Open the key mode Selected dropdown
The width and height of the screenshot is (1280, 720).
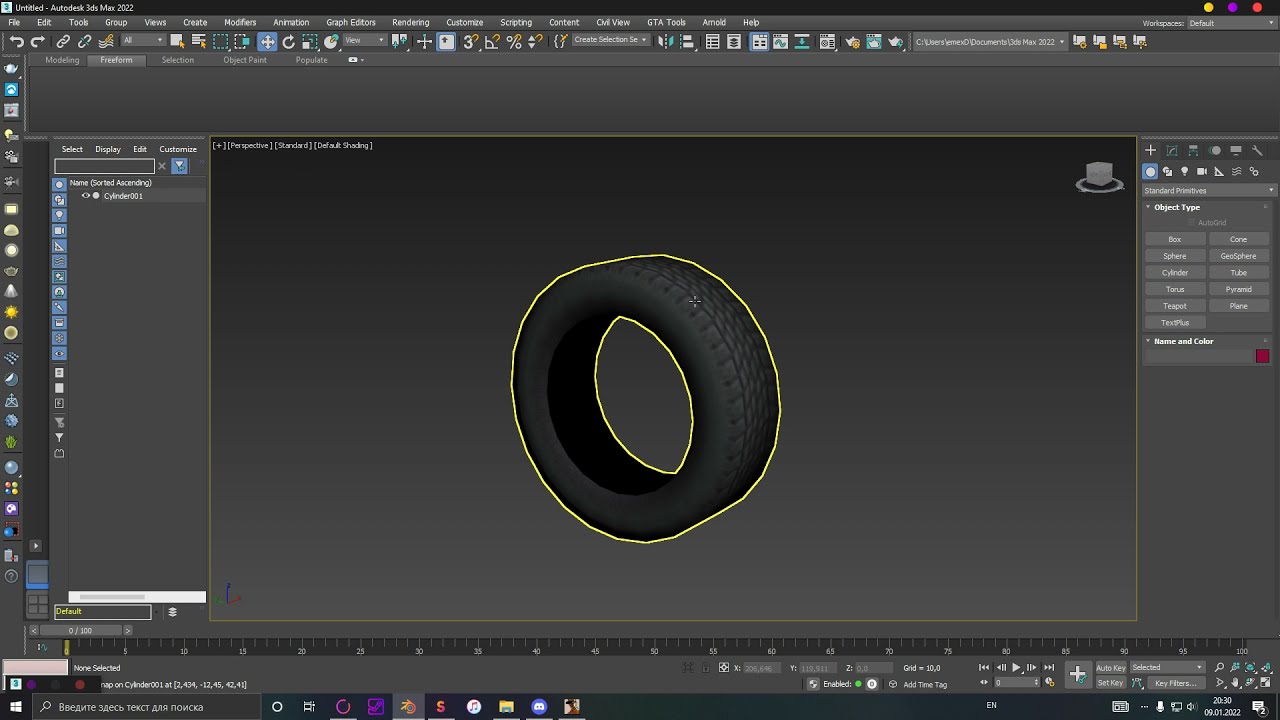[x=1167, y=668]
